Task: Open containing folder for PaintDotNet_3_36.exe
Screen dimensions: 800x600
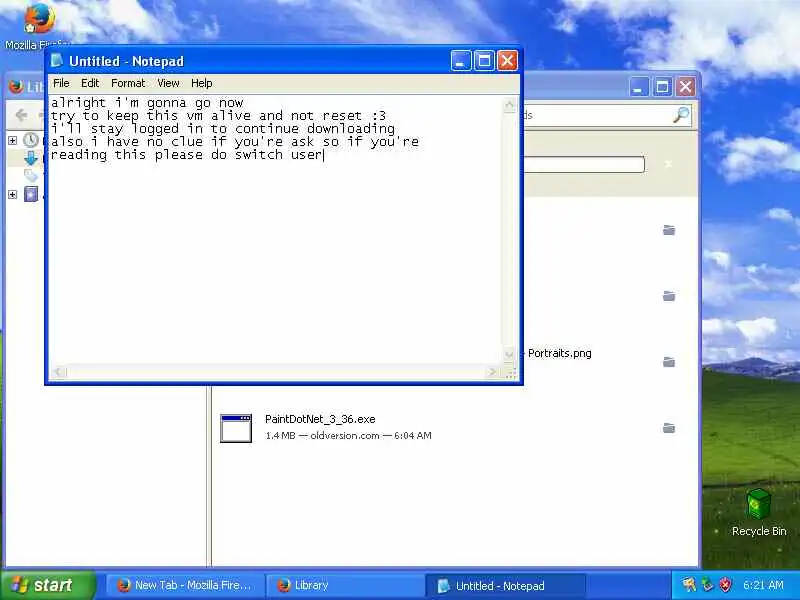Action: click(669, 428)
